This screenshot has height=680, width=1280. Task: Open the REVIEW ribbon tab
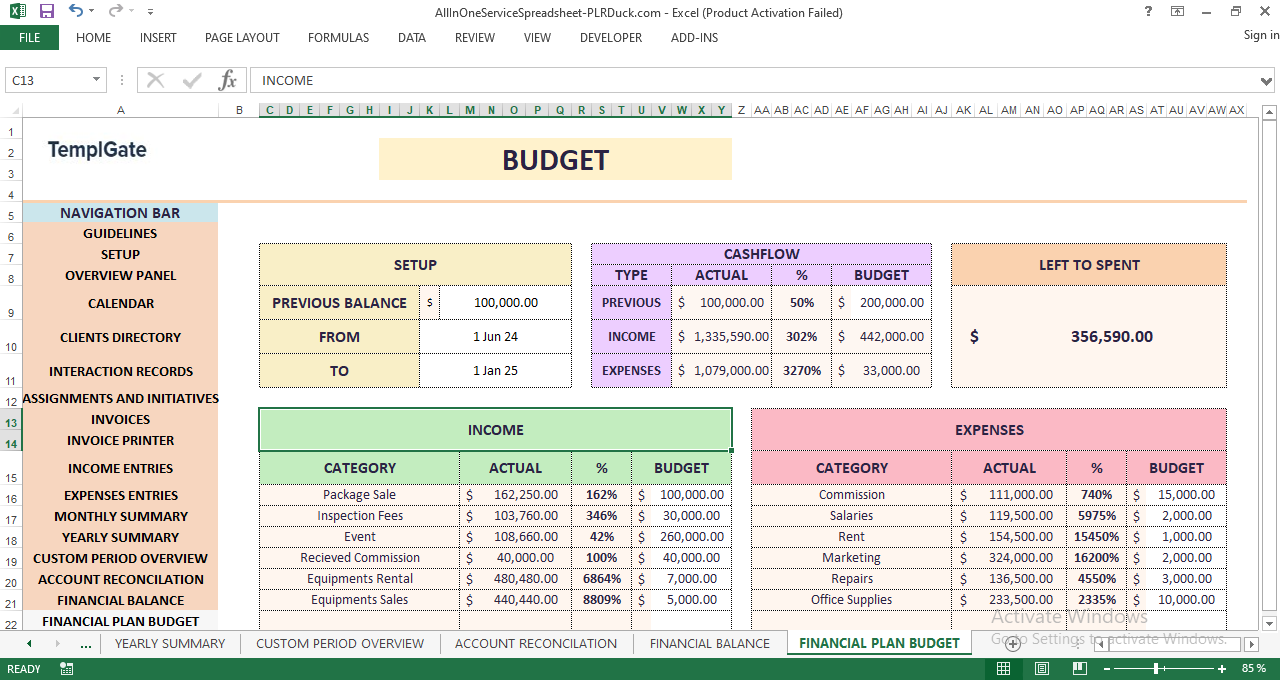pos(475,38)
